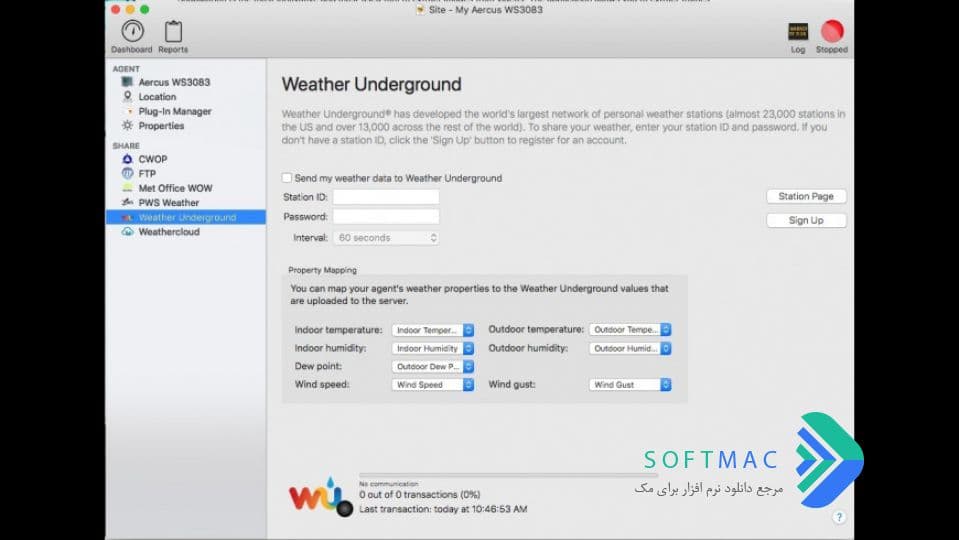Open the Dashboard gauge icon
Image resolution: width=959 pixels, height=540 pixels.
(x=132, y=31)
